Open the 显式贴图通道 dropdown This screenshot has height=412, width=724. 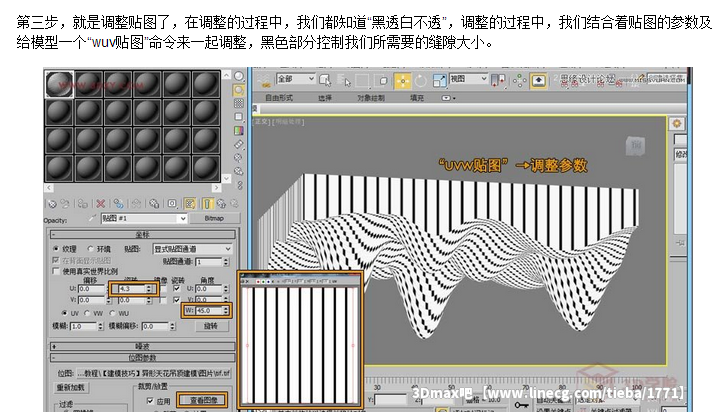[x=192, y=248]
